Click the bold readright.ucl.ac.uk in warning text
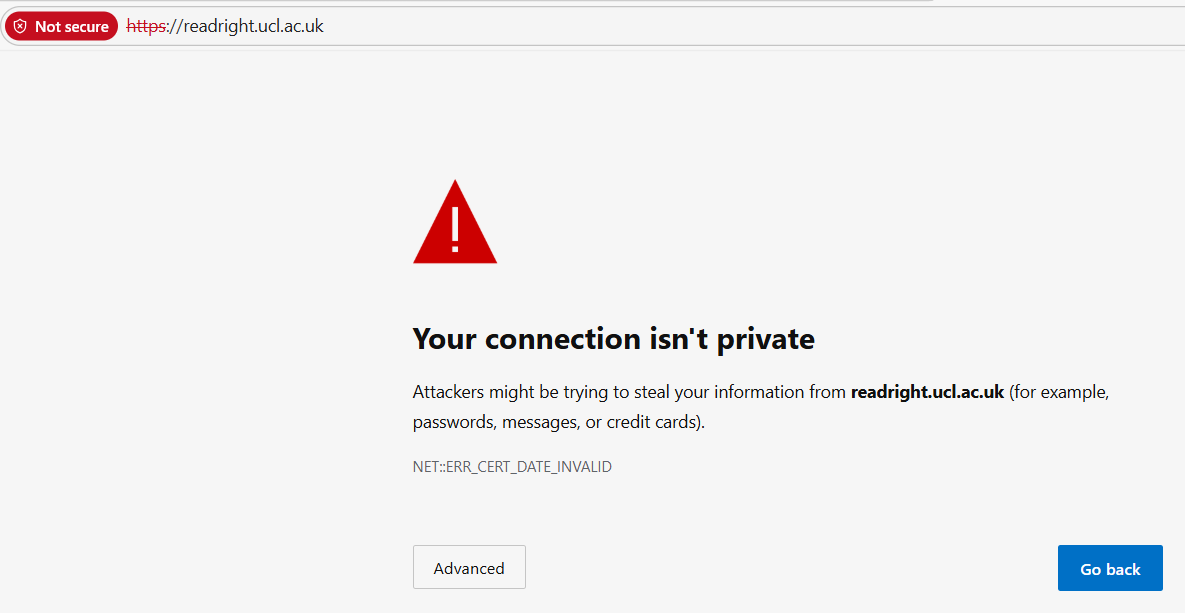Image resolution: width=1185 pixels, height=613 pixels. (x=927, y=392)
